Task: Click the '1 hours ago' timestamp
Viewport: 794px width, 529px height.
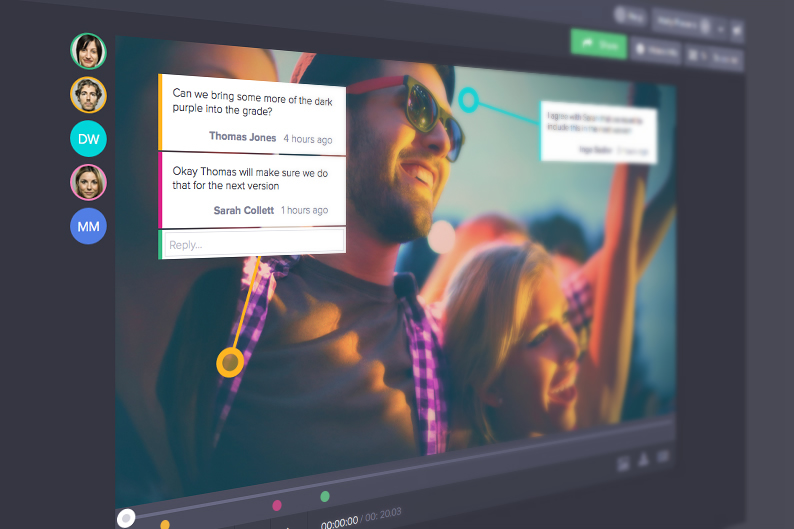Action: coord(304,210)
